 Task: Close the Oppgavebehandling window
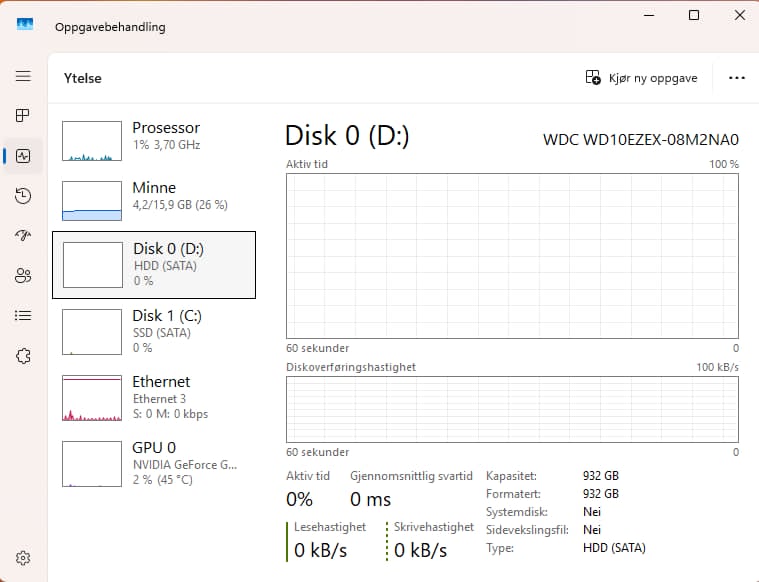tap(740, 15)
